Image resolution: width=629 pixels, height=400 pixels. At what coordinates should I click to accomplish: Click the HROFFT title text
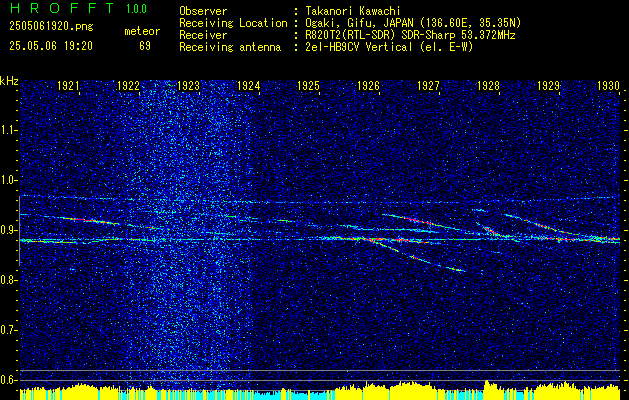[x=62, y=8]
